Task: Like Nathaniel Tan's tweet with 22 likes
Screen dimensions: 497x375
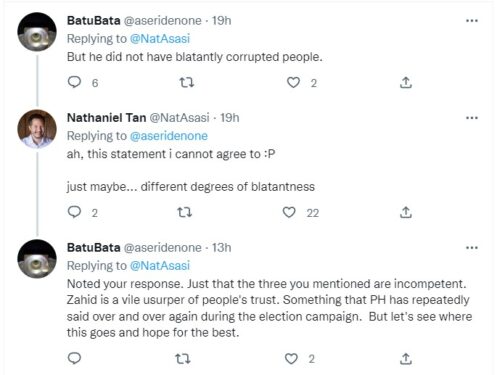Action: pos(289,212)
